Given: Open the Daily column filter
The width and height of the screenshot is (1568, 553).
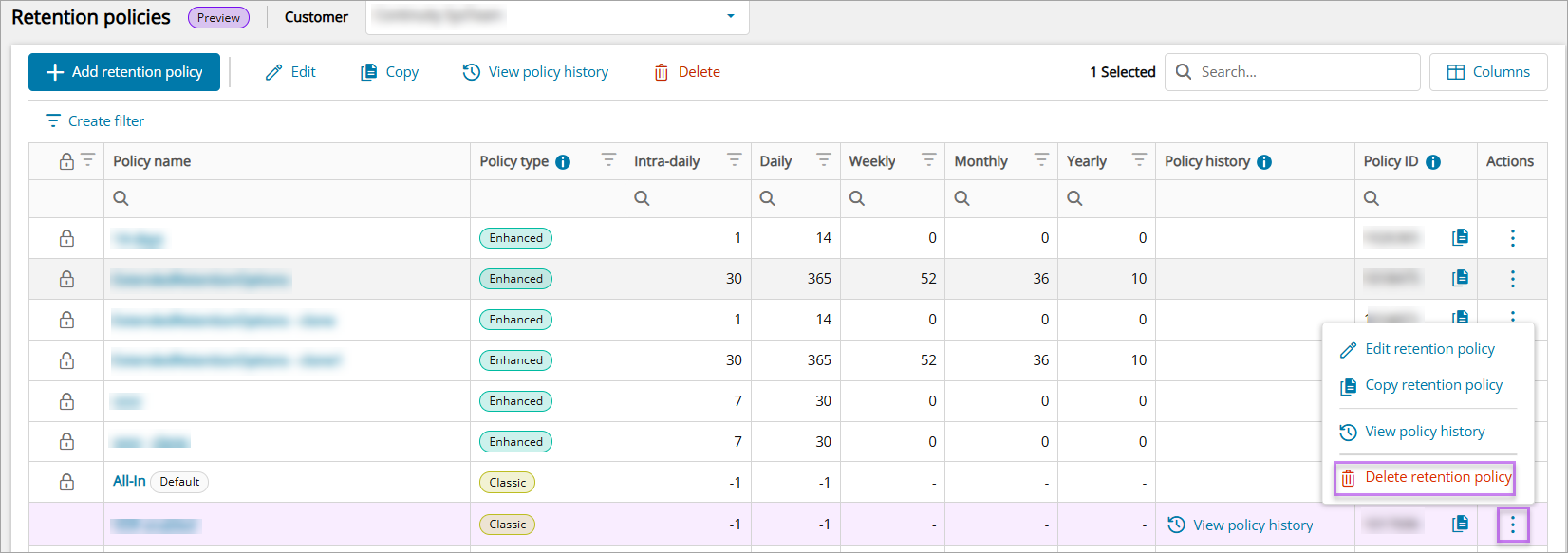Looking at the screenshot, I should coord(824,160).
